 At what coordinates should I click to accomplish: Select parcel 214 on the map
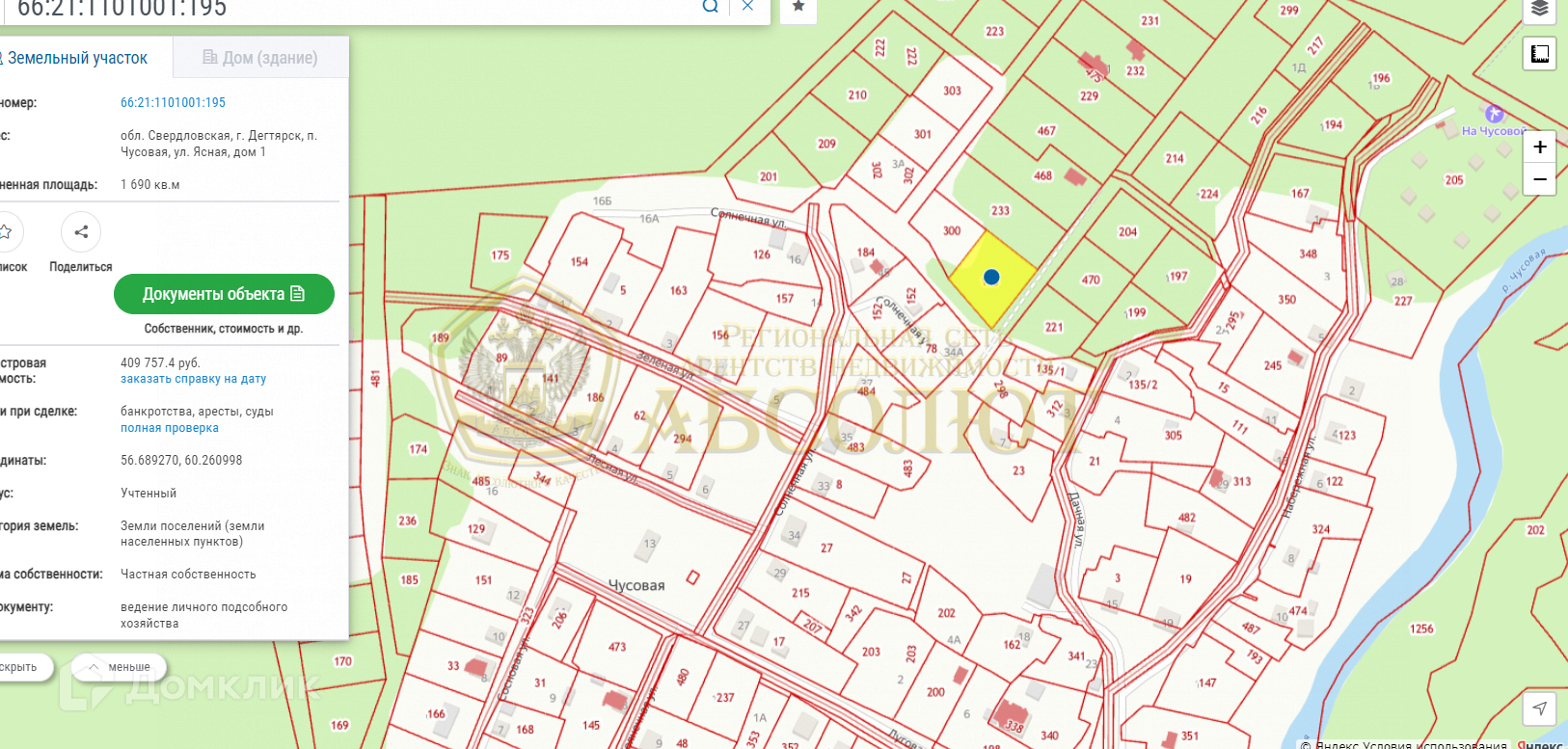click(x=1175, y=159)
